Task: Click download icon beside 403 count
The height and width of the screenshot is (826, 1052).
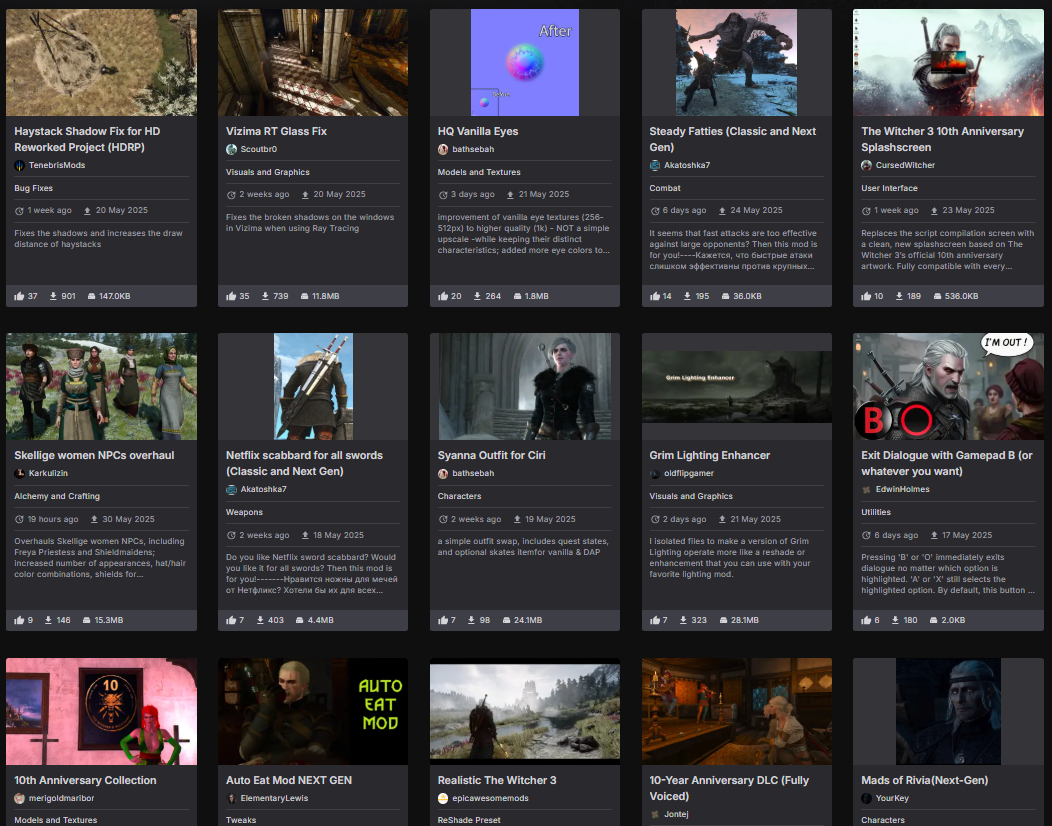Action: pyautogui.click(x=260, y=620)
